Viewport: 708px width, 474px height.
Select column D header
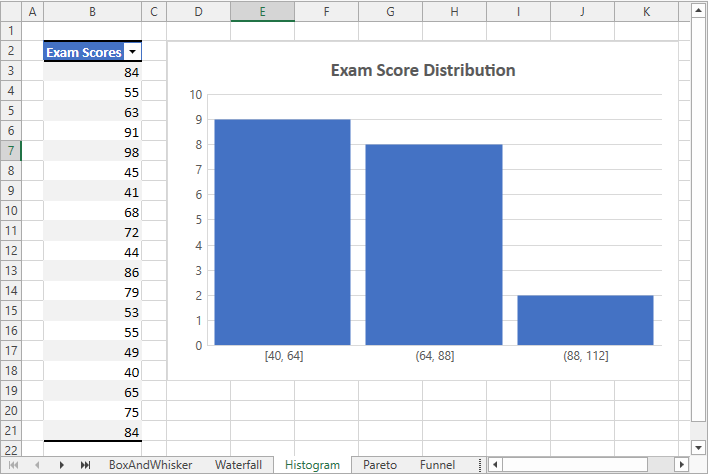click(x=199, y=11)
